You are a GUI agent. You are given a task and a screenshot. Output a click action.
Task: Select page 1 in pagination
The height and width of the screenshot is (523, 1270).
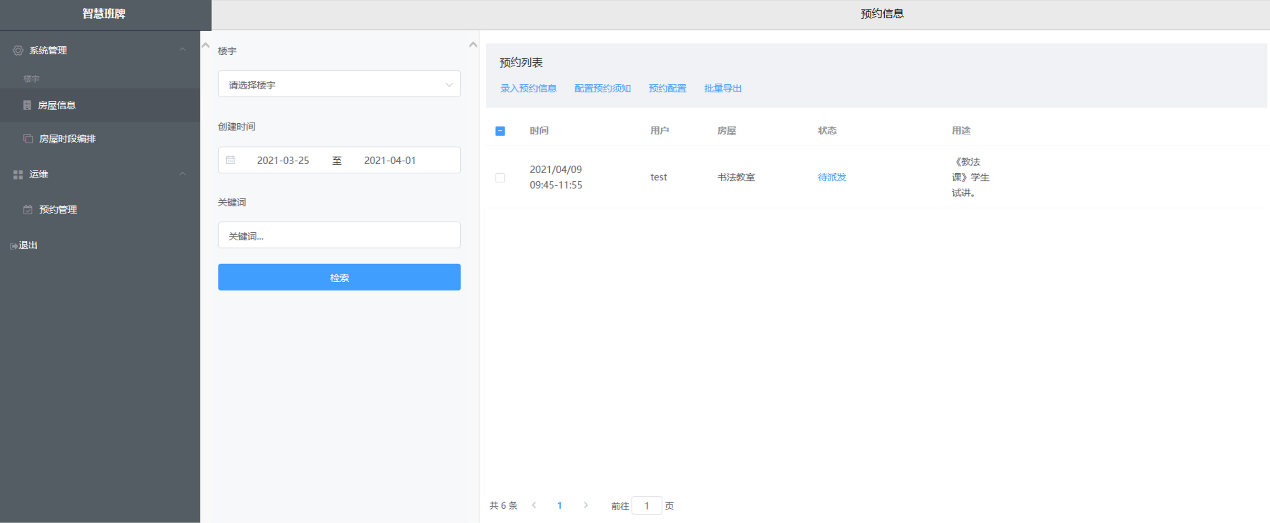point(560,506)
